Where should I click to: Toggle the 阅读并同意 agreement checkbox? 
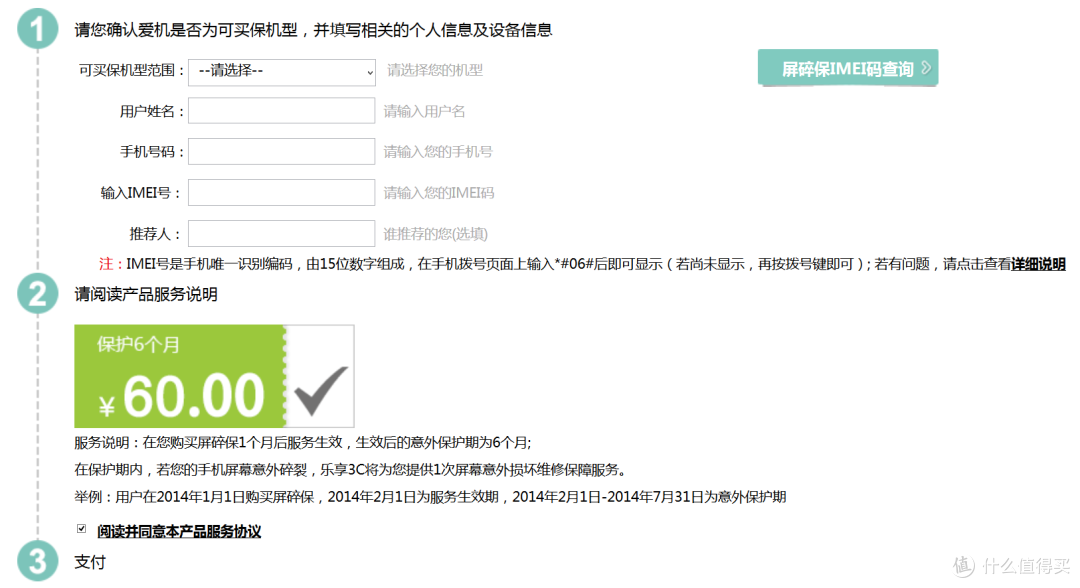[81, 529]
